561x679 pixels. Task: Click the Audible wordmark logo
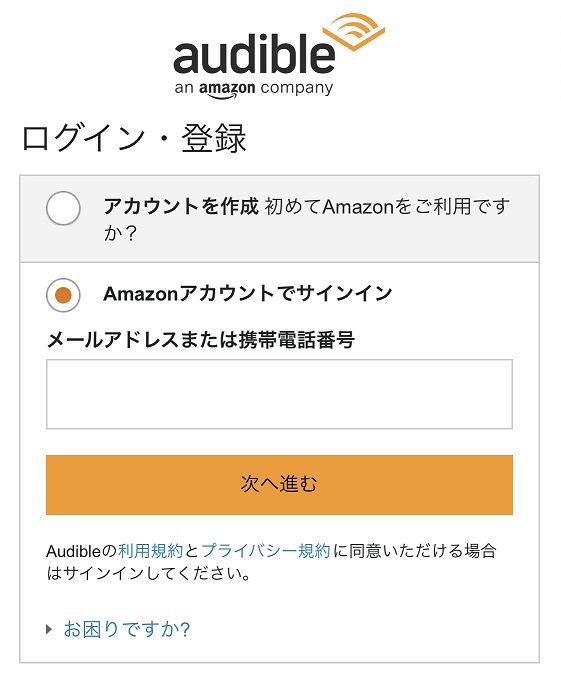point(254,53)
